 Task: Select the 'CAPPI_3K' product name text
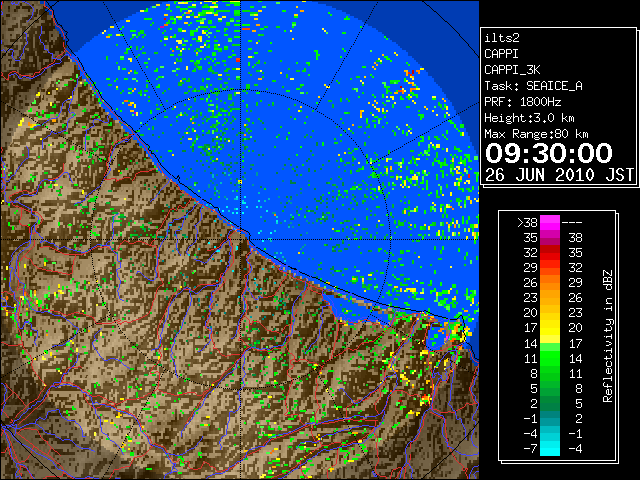pyautogui.click(x=512, y=70)
